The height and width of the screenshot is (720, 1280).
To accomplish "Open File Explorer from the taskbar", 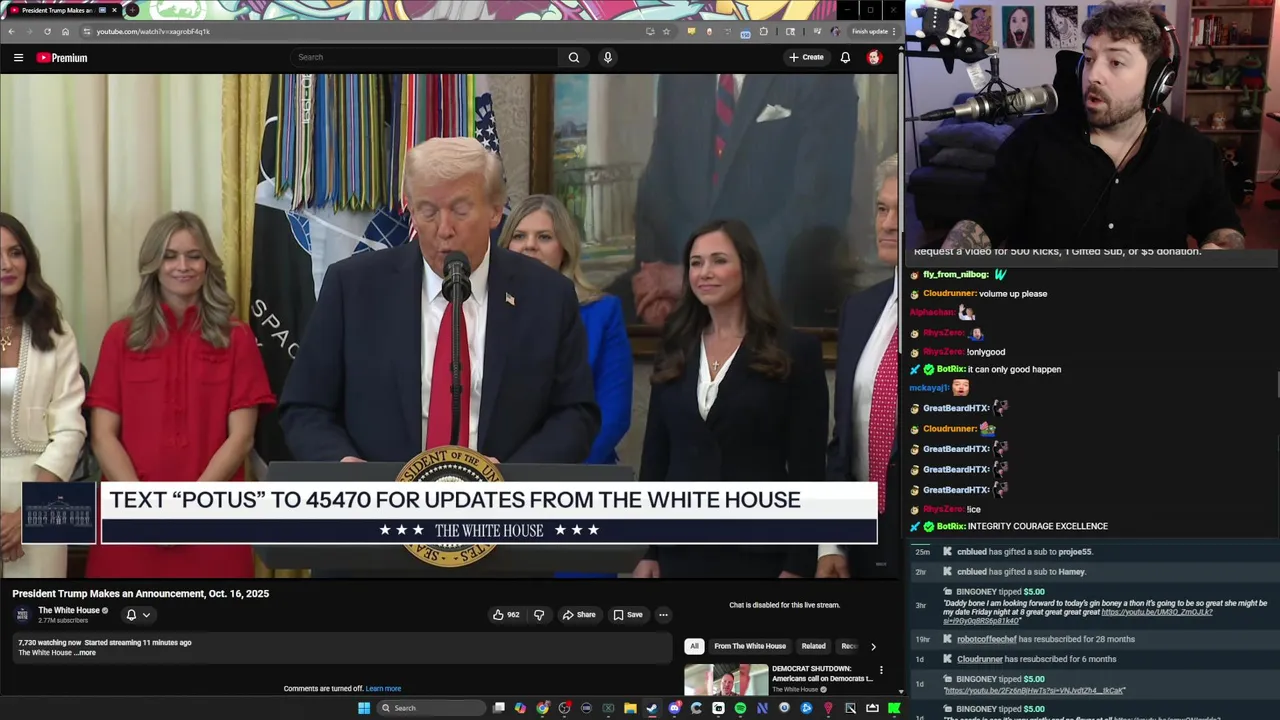I will click(x=630, y=708).
